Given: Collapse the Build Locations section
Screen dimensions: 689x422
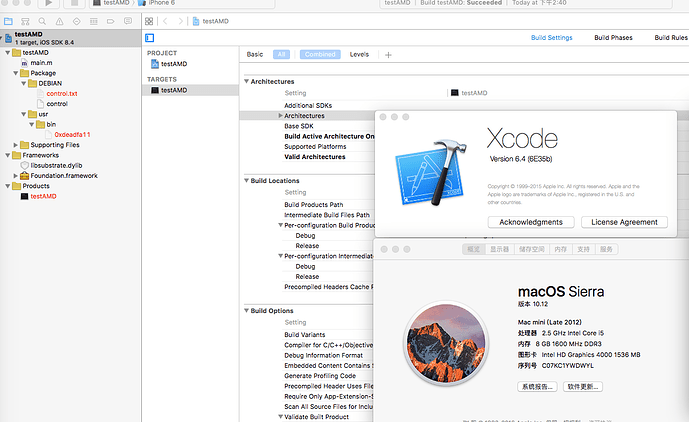Looking at the screenshot, I should tap(247, 181).
